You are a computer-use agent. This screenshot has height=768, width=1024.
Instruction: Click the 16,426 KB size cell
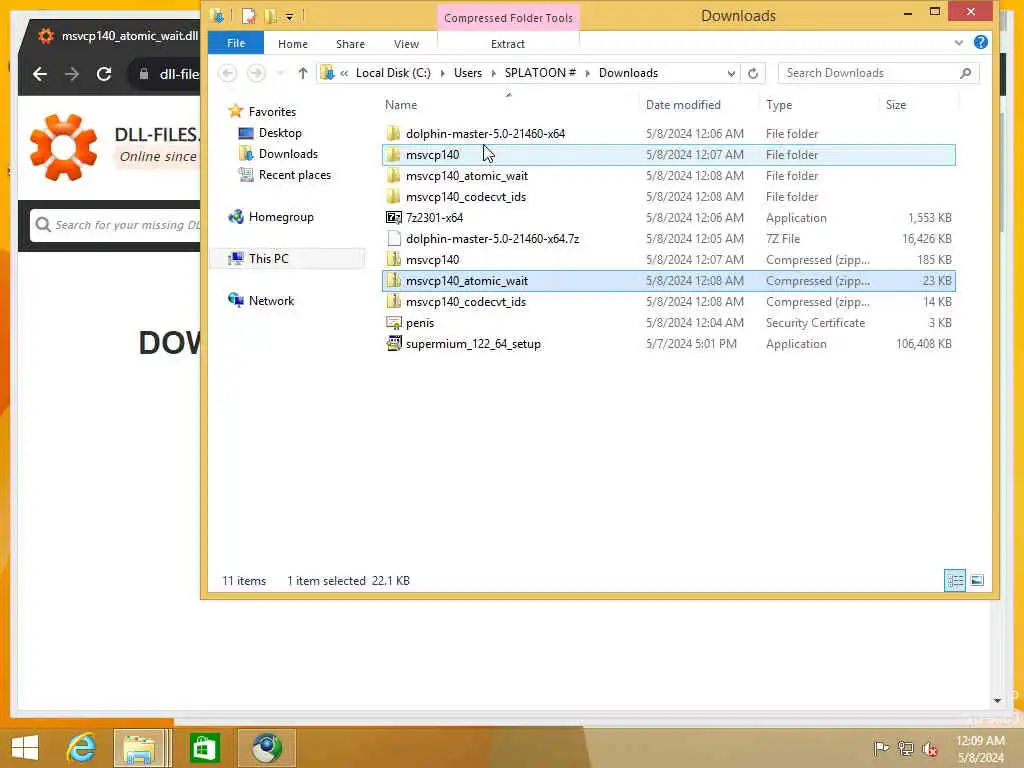tap(927, 238)
